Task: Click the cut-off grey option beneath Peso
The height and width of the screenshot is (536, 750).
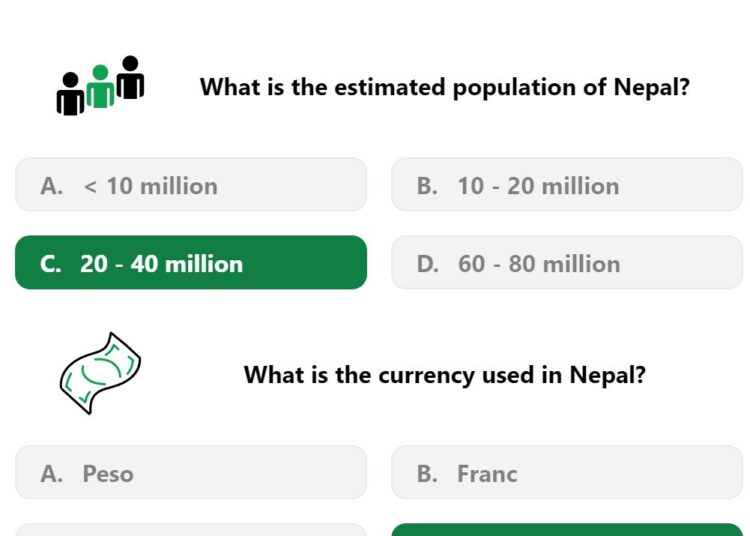Action: 191,530
